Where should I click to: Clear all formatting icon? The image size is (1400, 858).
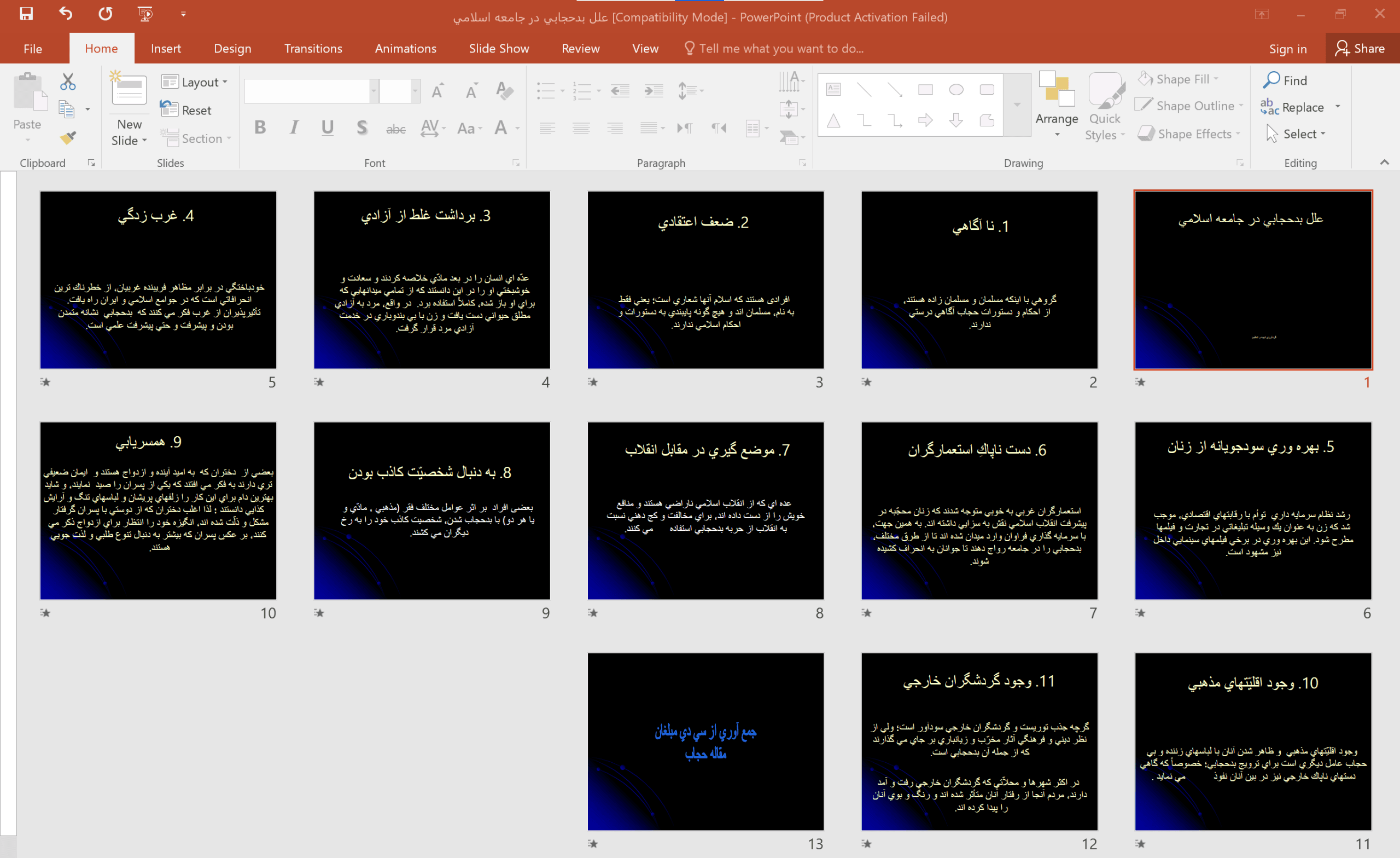click(505, 90)
